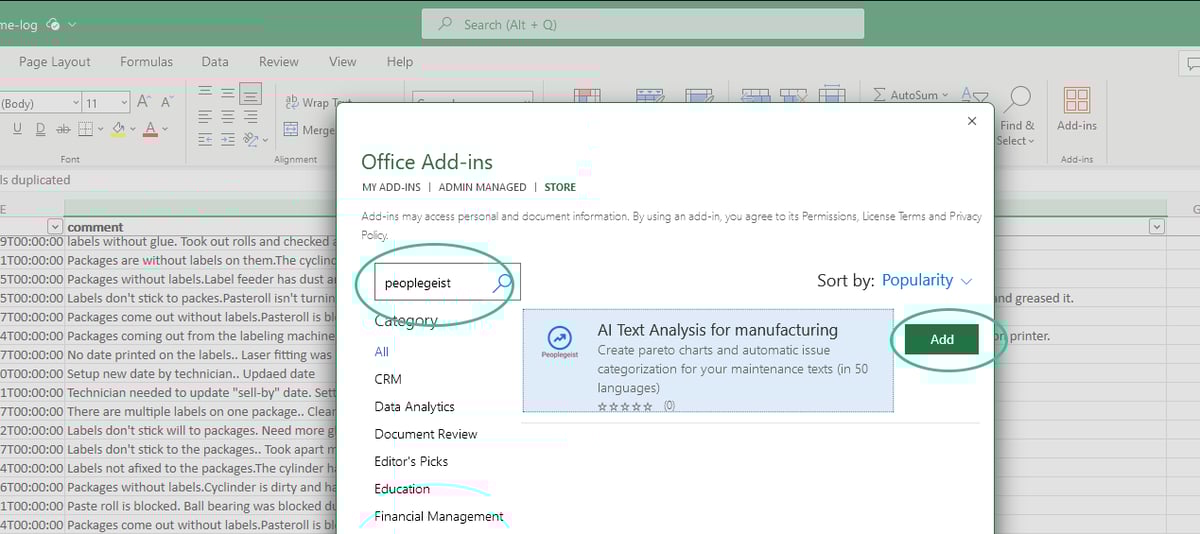Select the Editor's Picks category

[x=411, y=461]
